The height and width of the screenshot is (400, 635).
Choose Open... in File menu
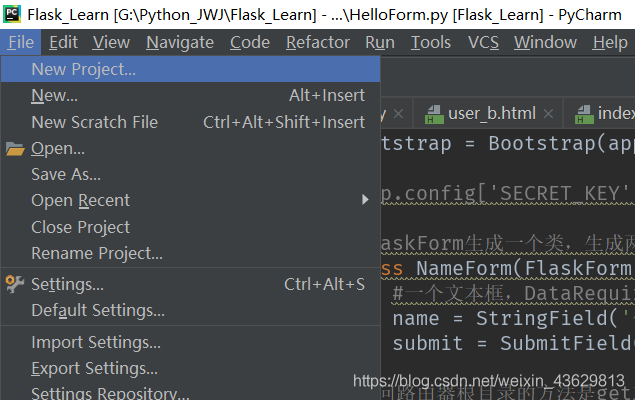tap(190, 149)
